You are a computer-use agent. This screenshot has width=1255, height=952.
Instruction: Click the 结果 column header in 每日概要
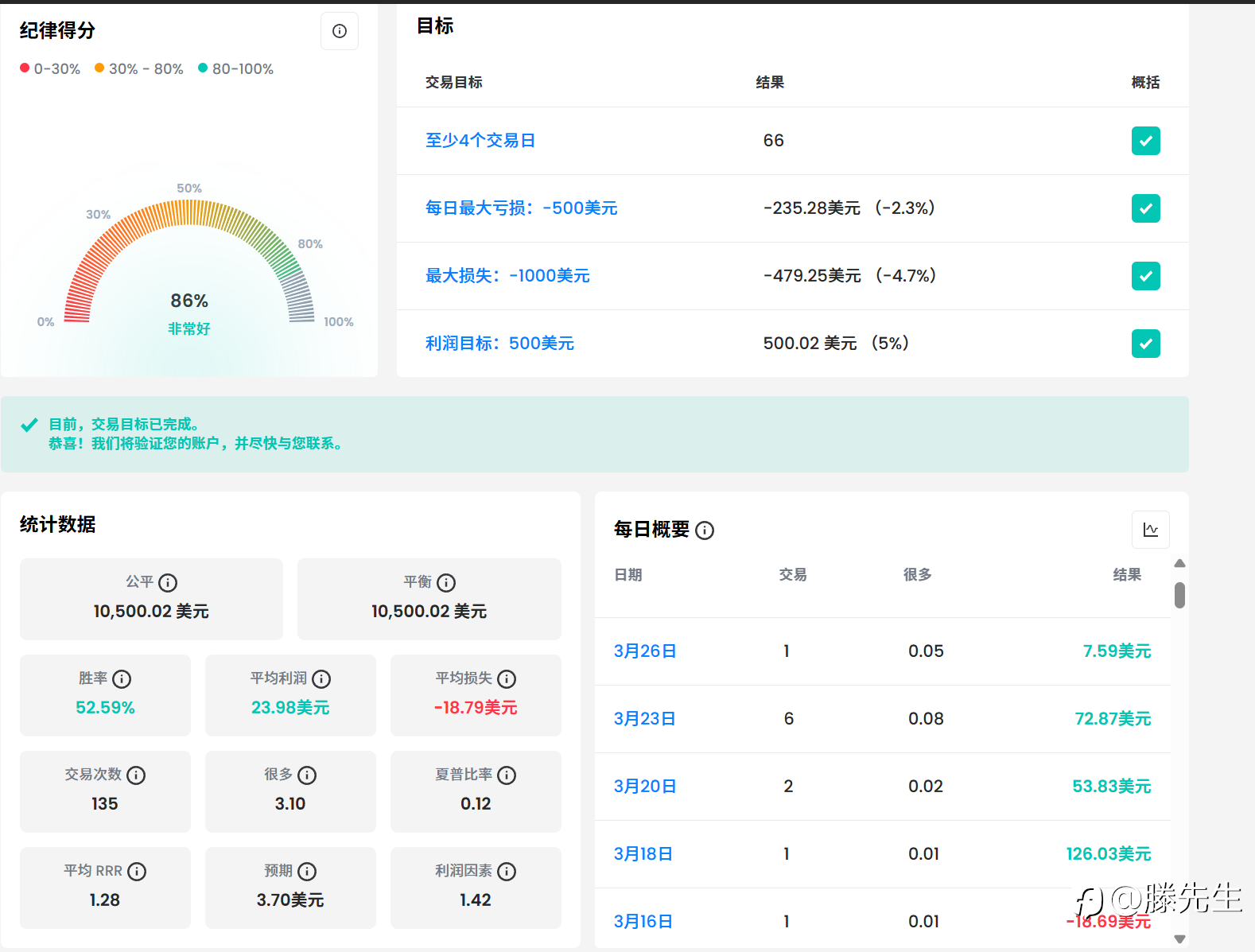1126,575
